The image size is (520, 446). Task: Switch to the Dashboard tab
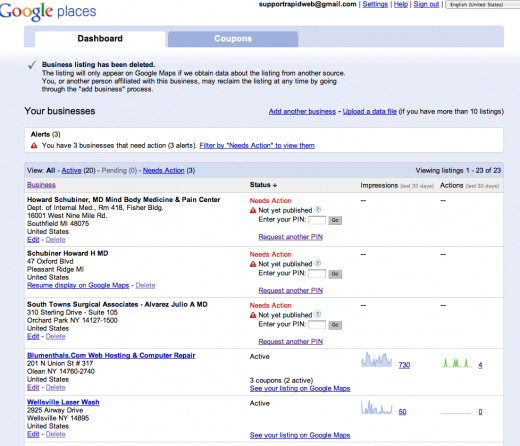pos(100,39)
